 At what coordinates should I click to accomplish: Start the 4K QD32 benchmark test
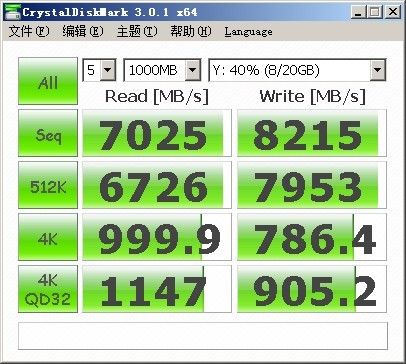[x=48, y=289]
